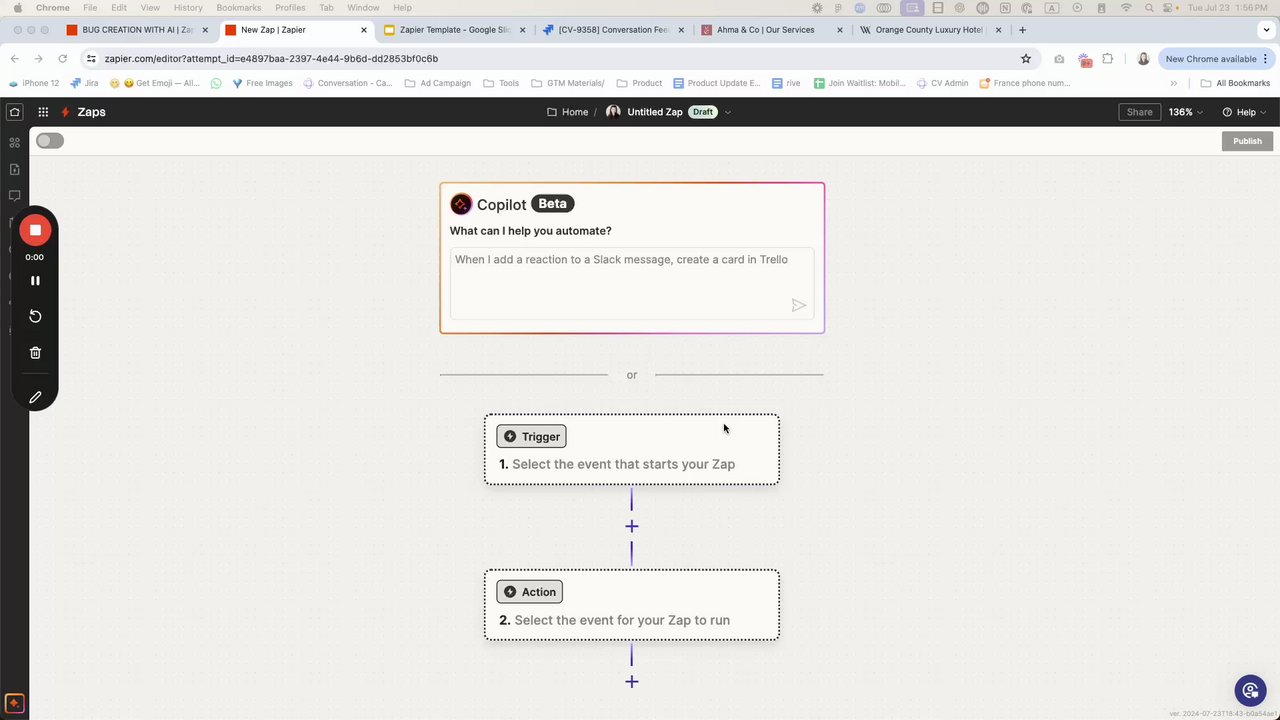Open the Help dropdown menu

click(1244, 112)
